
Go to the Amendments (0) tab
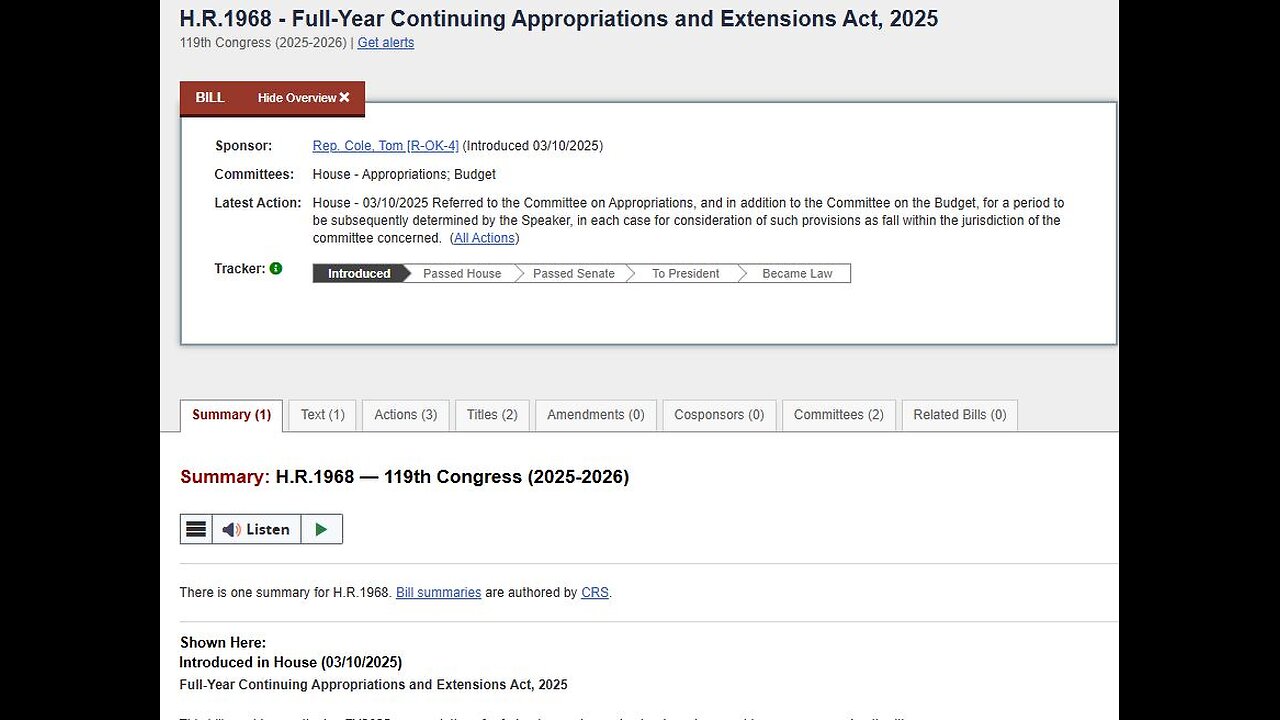click(596, 415)
